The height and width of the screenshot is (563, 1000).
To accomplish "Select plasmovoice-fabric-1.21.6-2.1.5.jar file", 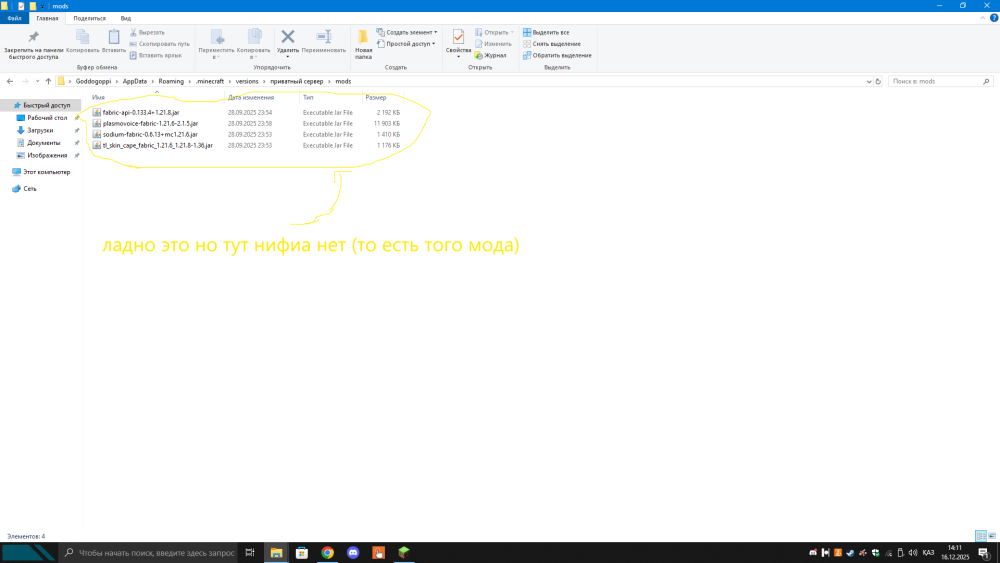I will [150, 124].
